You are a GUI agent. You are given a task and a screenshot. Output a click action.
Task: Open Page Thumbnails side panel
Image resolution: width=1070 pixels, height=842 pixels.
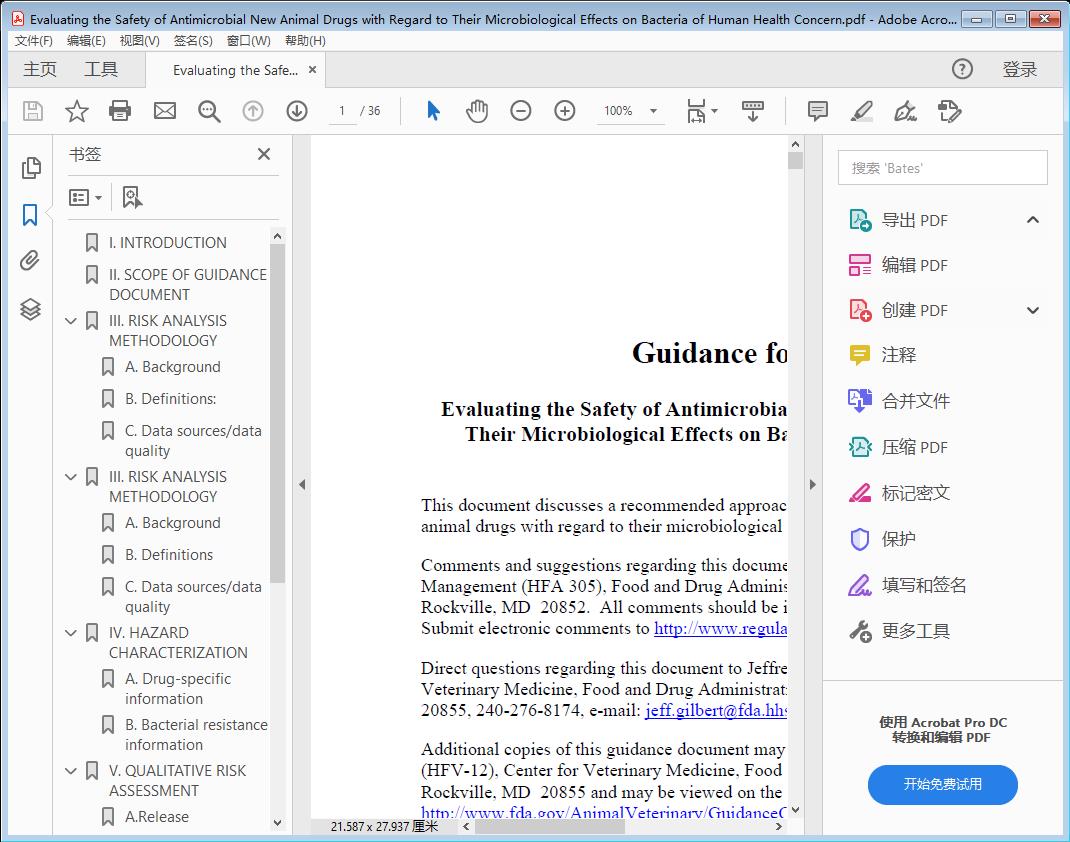tap(31, 168)
